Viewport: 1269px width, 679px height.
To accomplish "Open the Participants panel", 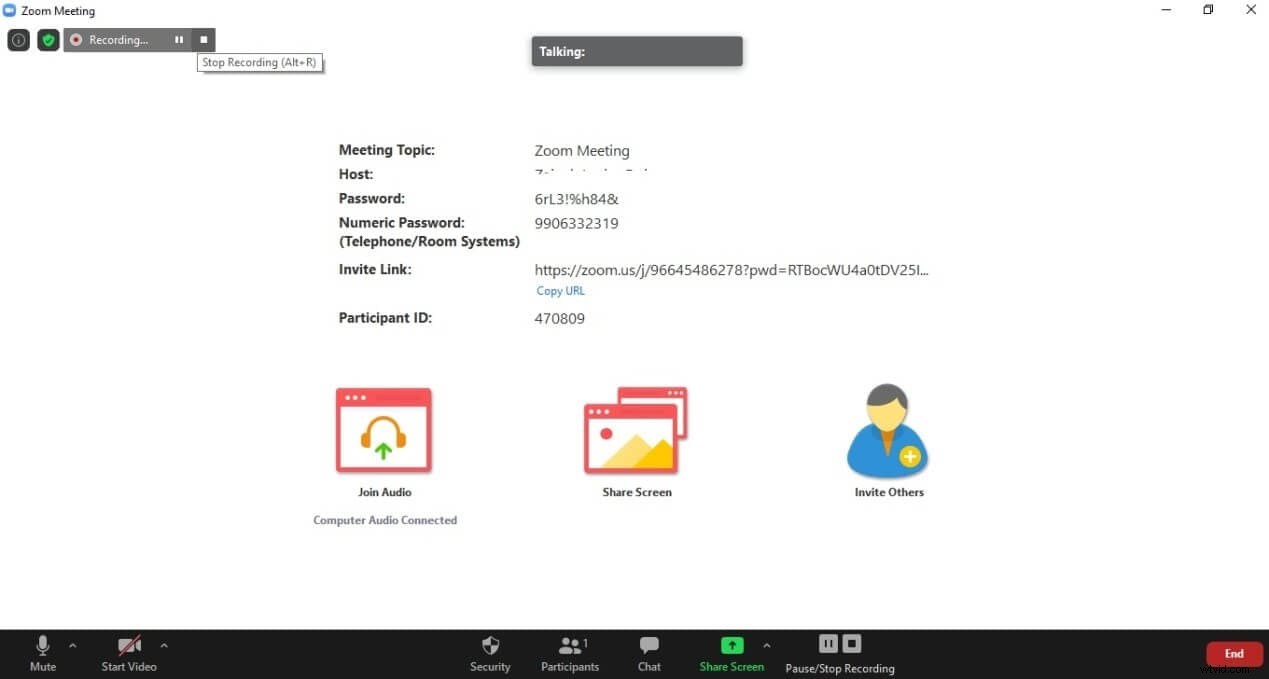I will point(570,653).
